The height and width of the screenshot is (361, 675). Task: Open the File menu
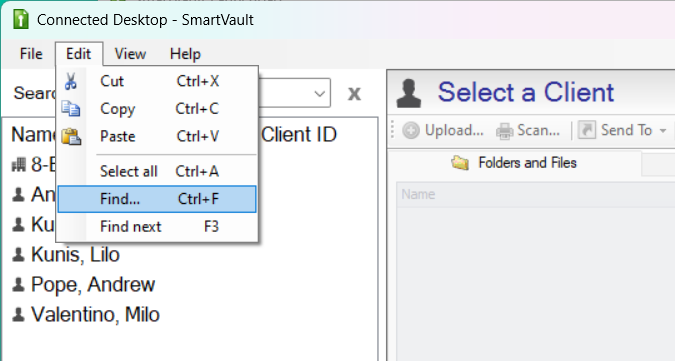tap(31, 54)
